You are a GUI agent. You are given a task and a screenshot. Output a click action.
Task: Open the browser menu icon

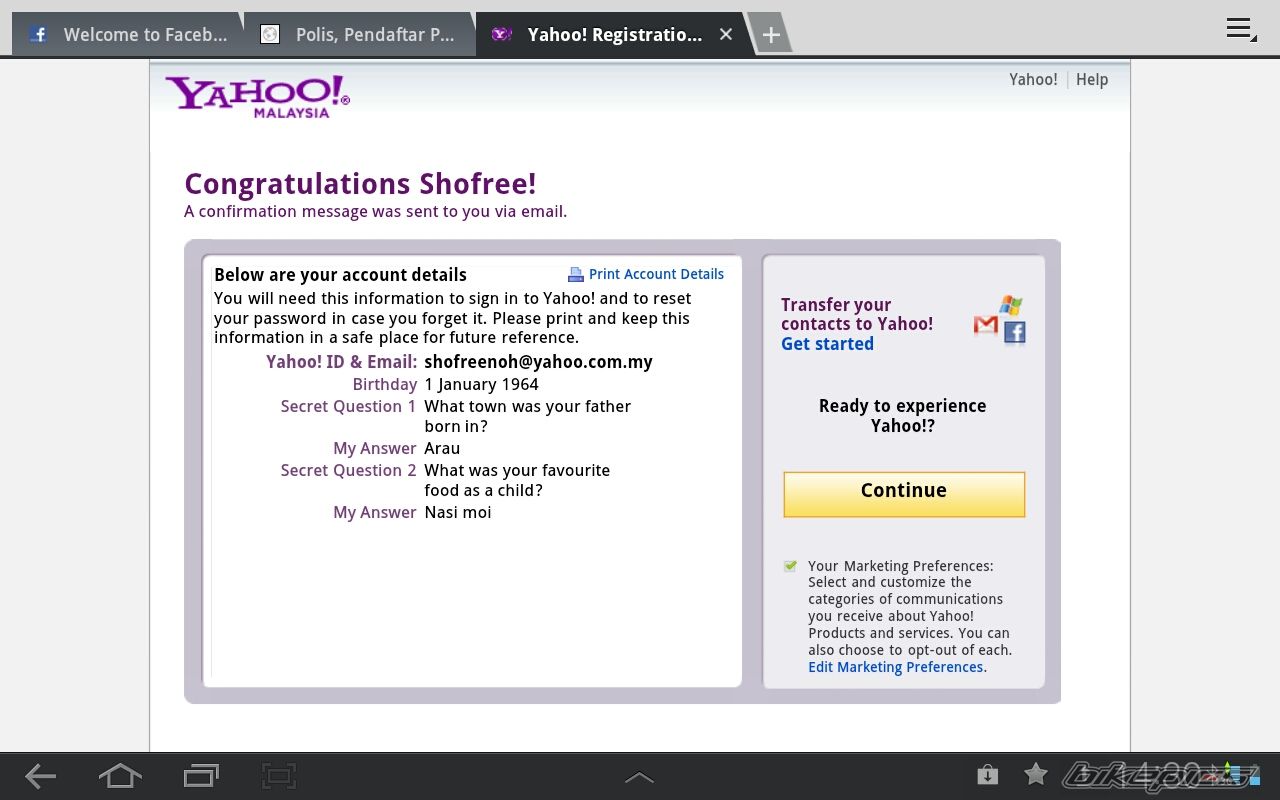[x=1240, y=30]
